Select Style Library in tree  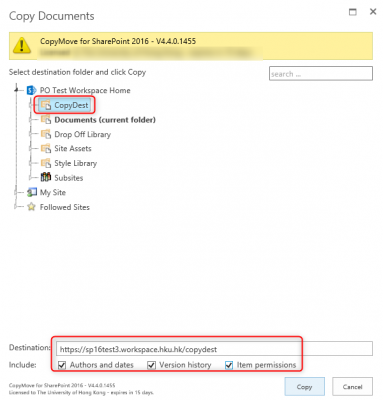[x=76, y=163]
